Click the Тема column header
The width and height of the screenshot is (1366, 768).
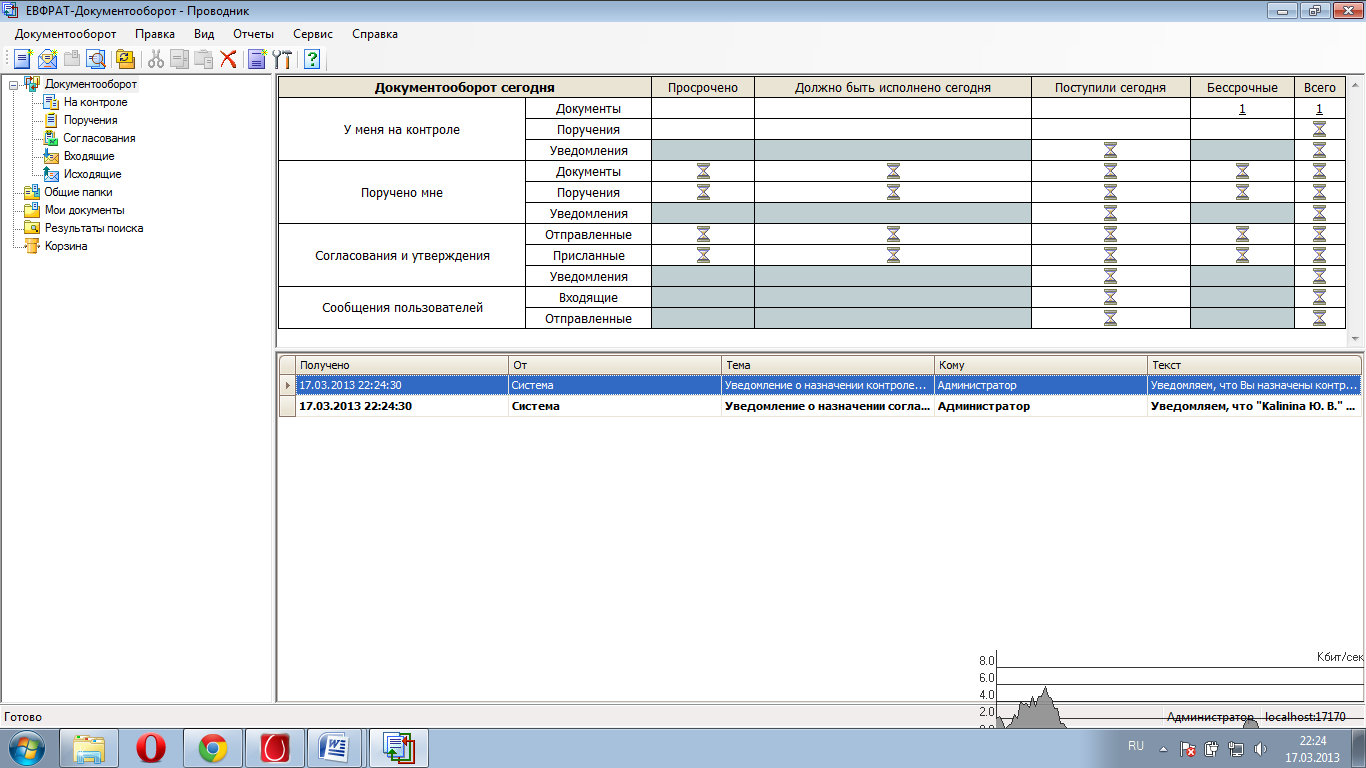(x=828, y=366)
